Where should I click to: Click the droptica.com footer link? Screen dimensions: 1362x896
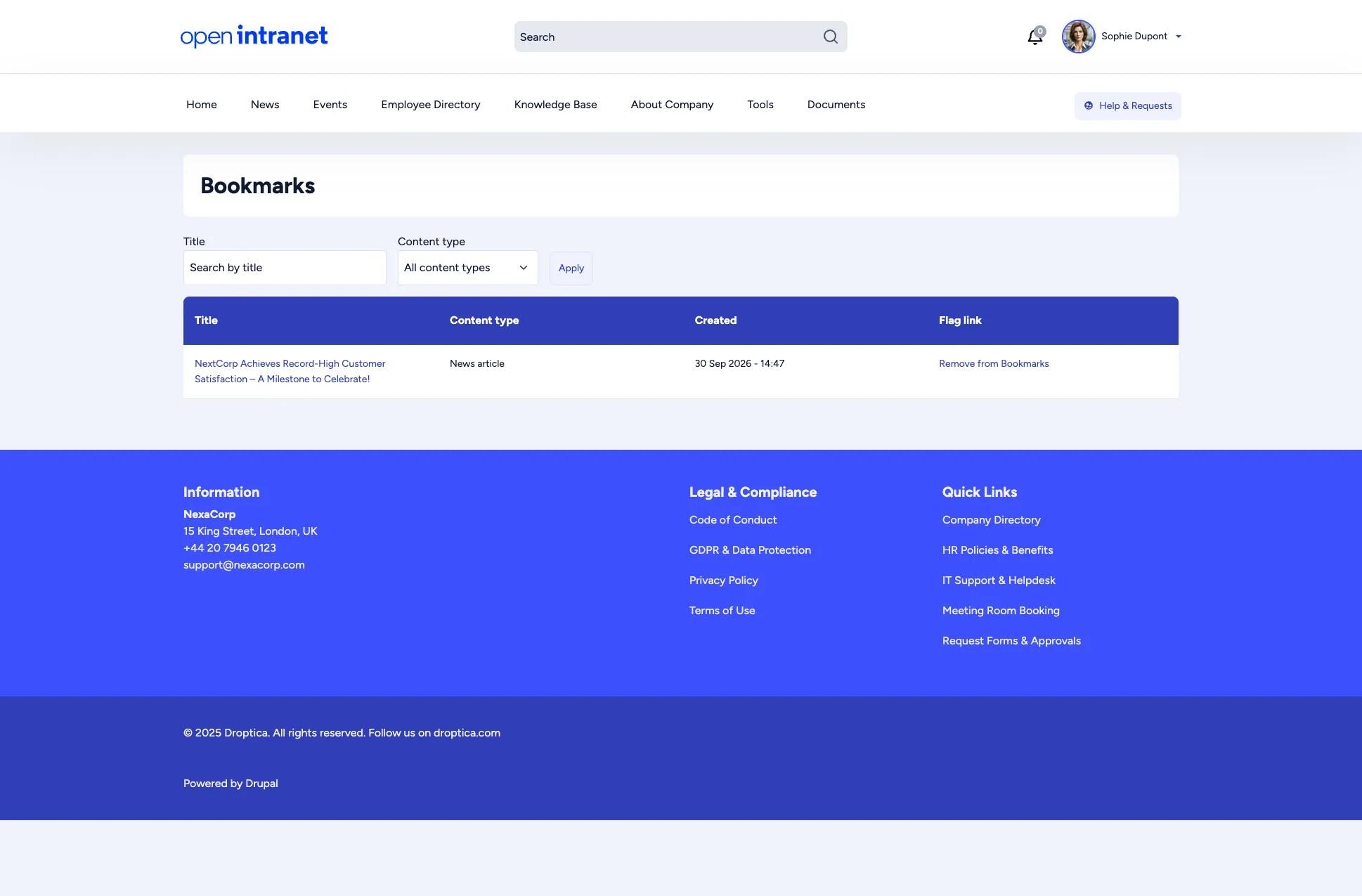coord(467,733)
